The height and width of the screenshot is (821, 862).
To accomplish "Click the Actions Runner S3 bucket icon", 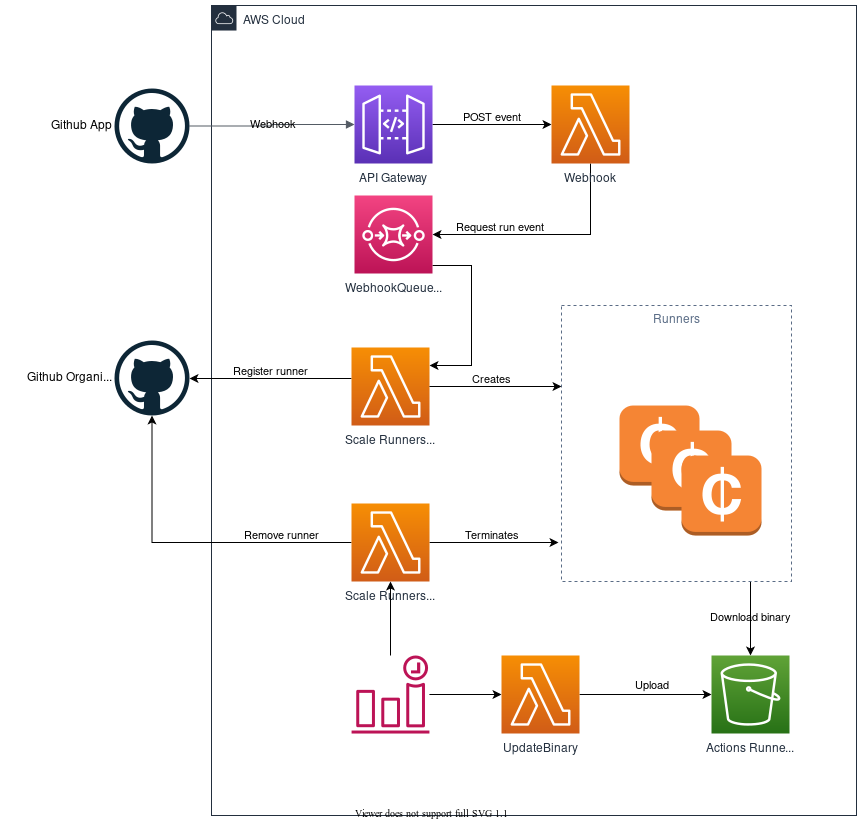I will tap(750, 695).
